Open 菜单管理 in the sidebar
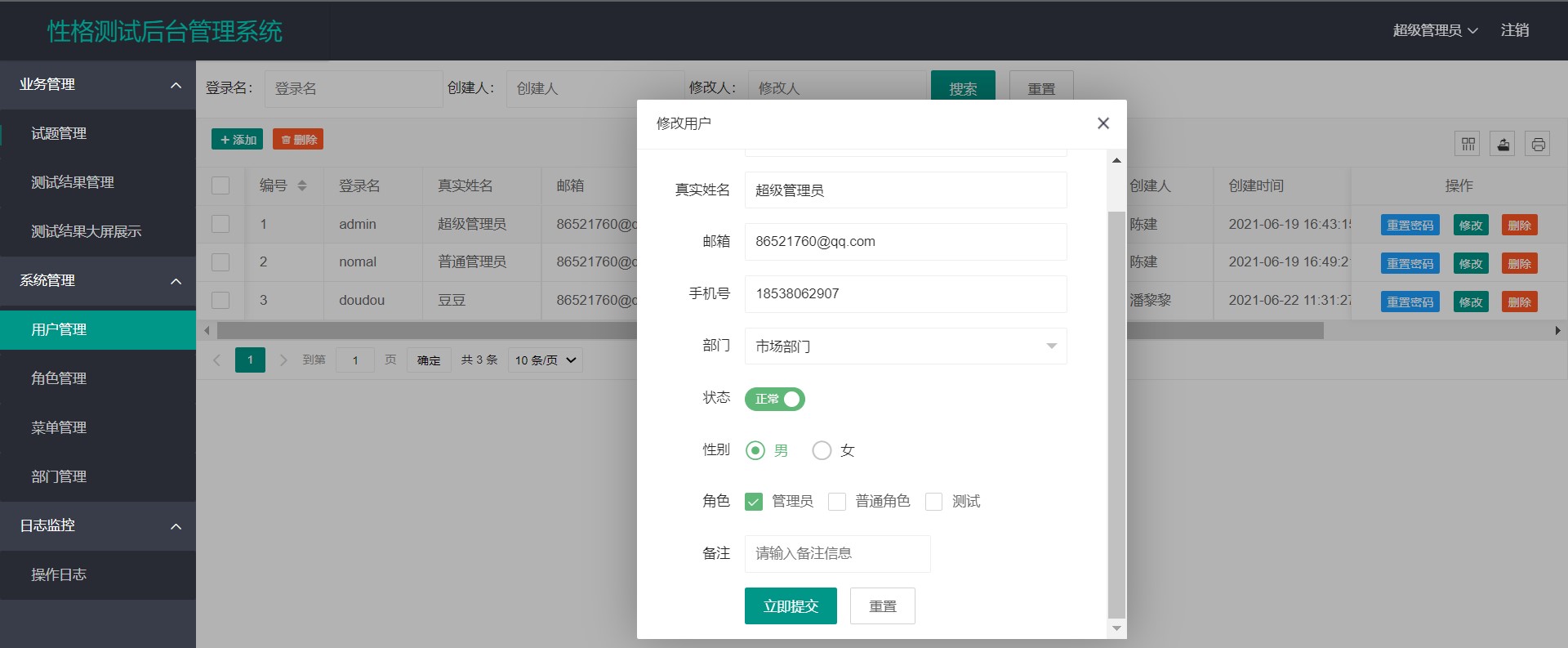Screen dimensions: 1568x648 98,428
